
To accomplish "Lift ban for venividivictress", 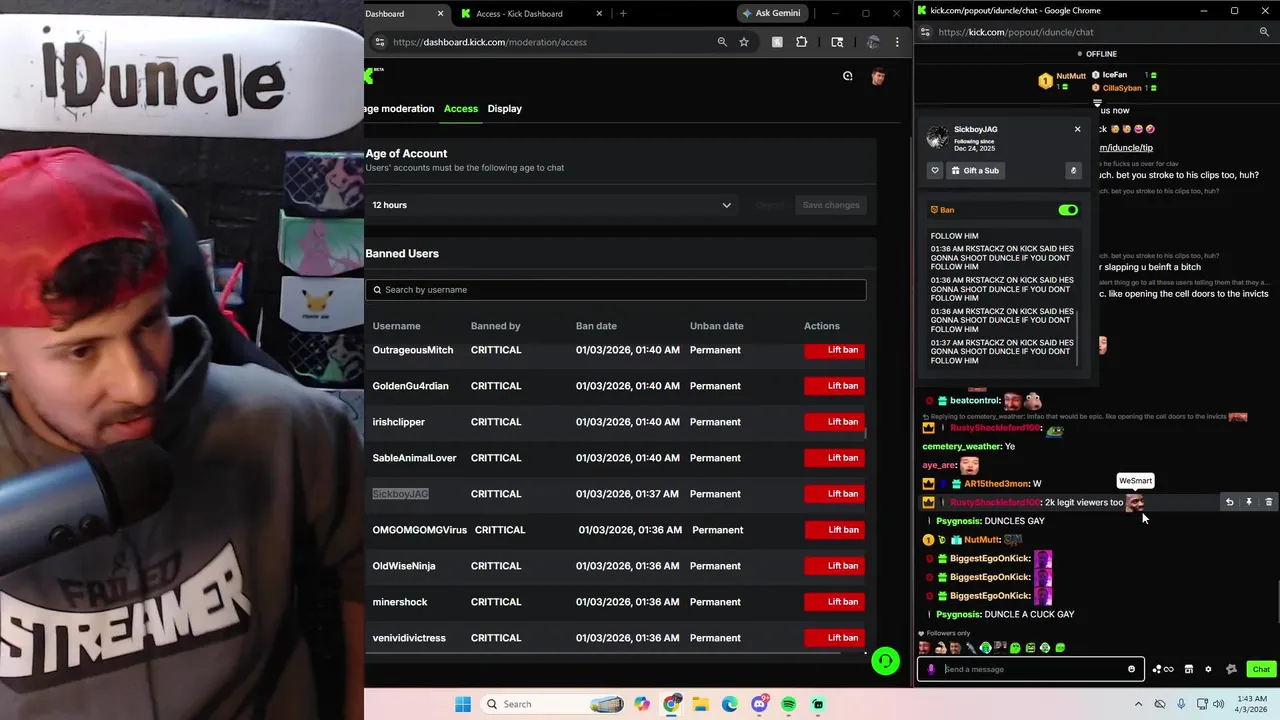I will [x=834, y=638].
